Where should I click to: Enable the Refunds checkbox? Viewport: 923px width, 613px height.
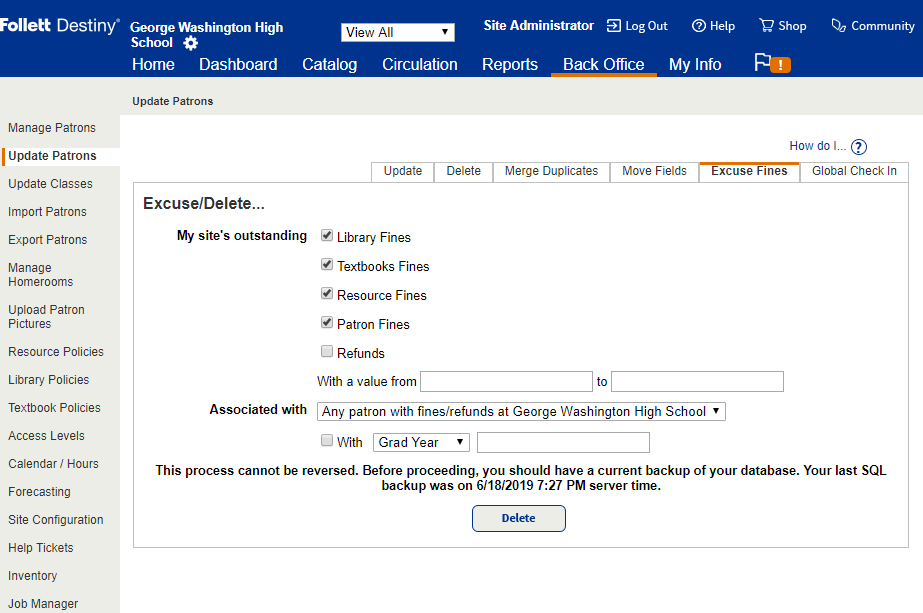coord(327,352)
